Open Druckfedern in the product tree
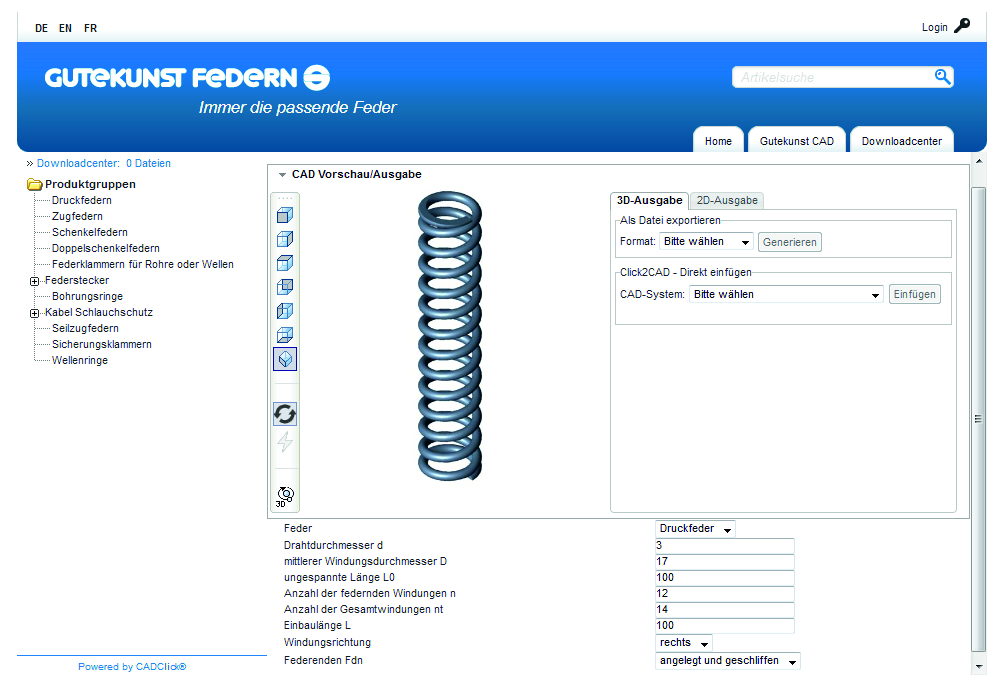1004x697 pixels. [82, 201]
